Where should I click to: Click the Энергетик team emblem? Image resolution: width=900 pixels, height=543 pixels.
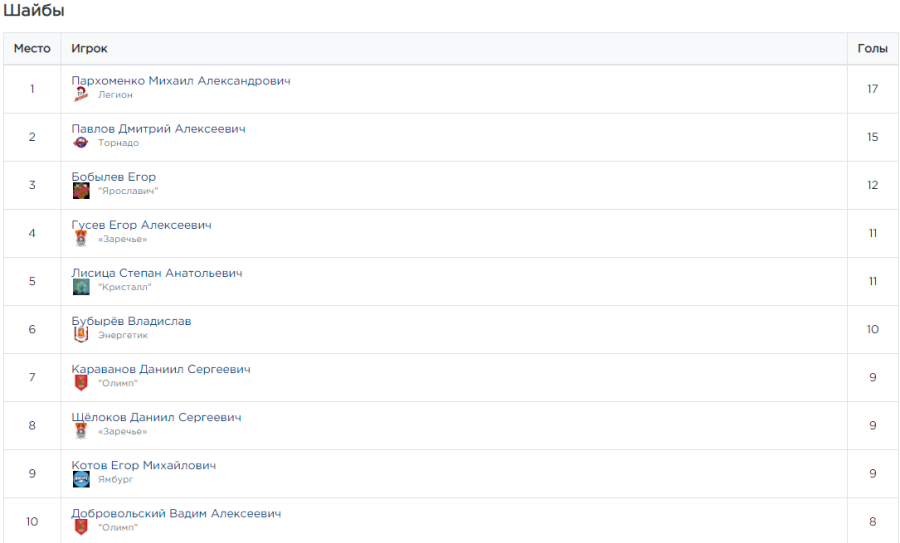pos(81,335)
